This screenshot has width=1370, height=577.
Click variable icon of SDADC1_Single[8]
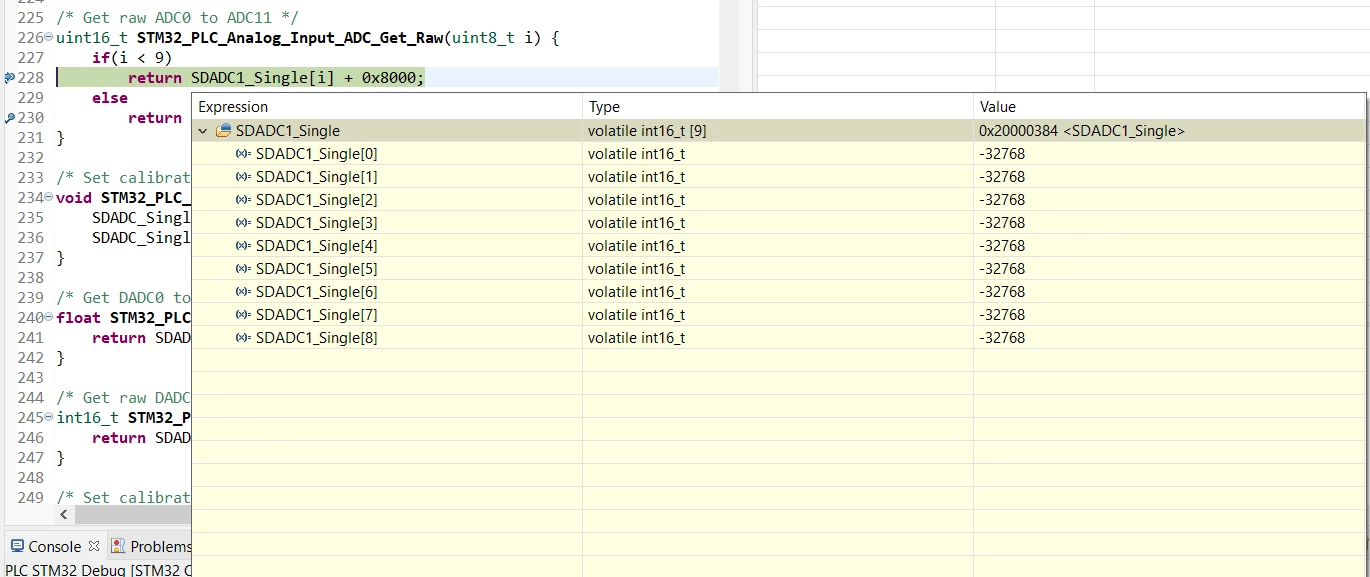point(243,338)
